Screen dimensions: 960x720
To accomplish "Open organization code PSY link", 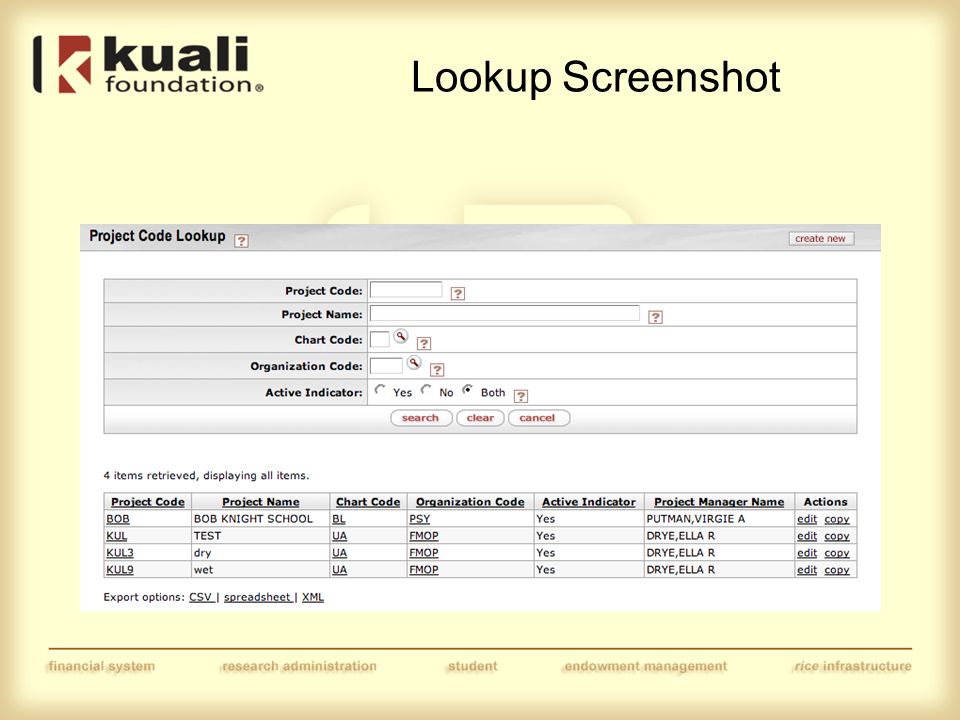I will pos(419,519).
